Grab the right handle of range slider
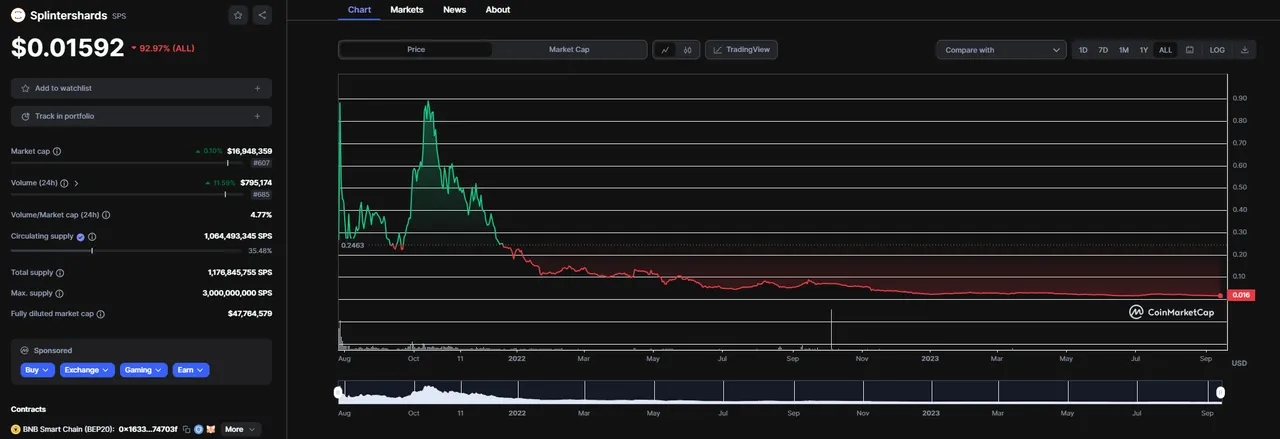1280x439 pixels. tap(1222, 392)
